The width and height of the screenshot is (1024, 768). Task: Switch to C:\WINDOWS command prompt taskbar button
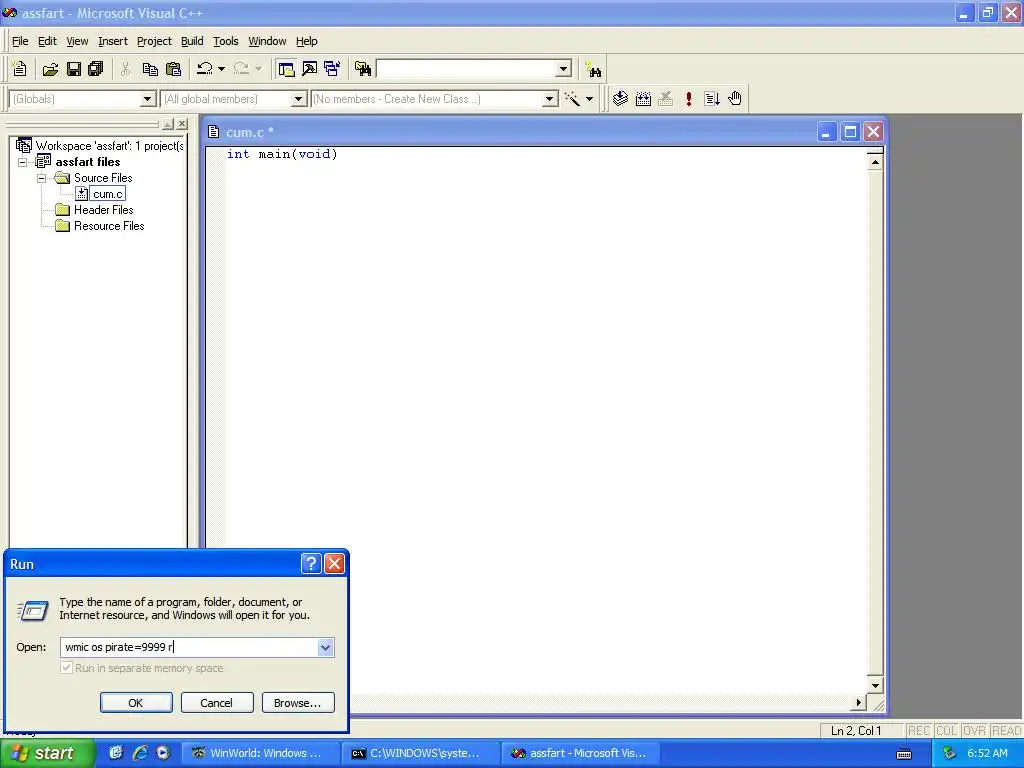(419, 753)
